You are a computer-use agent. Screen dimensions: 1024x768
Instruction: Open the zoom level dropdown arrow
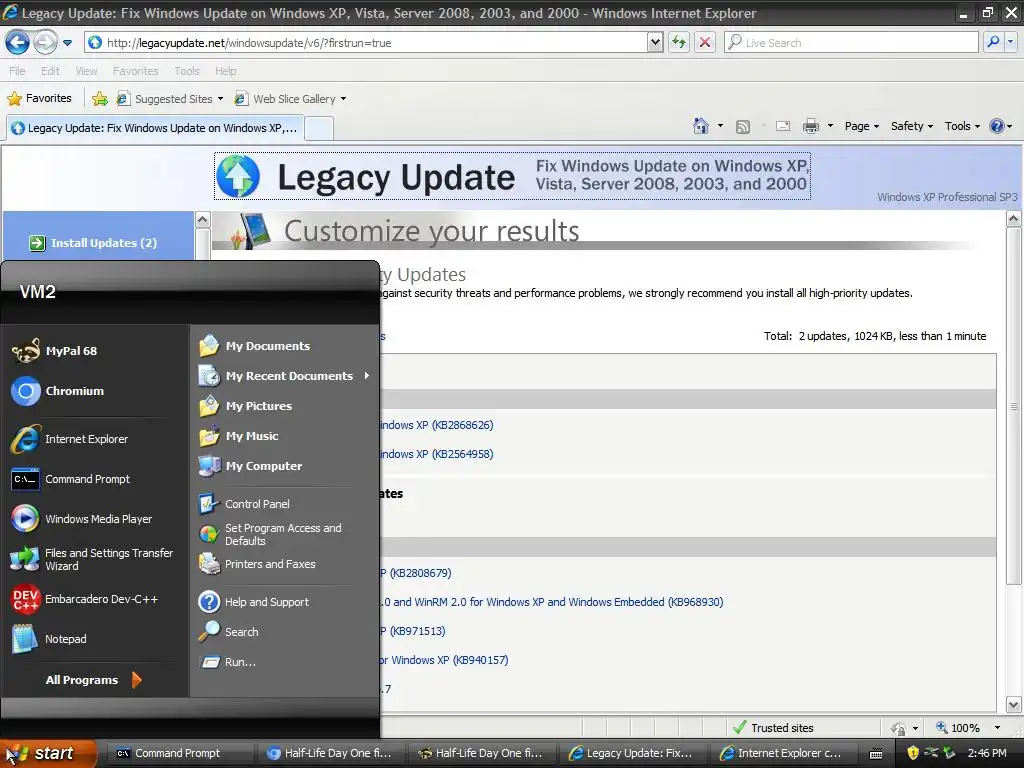997,728
